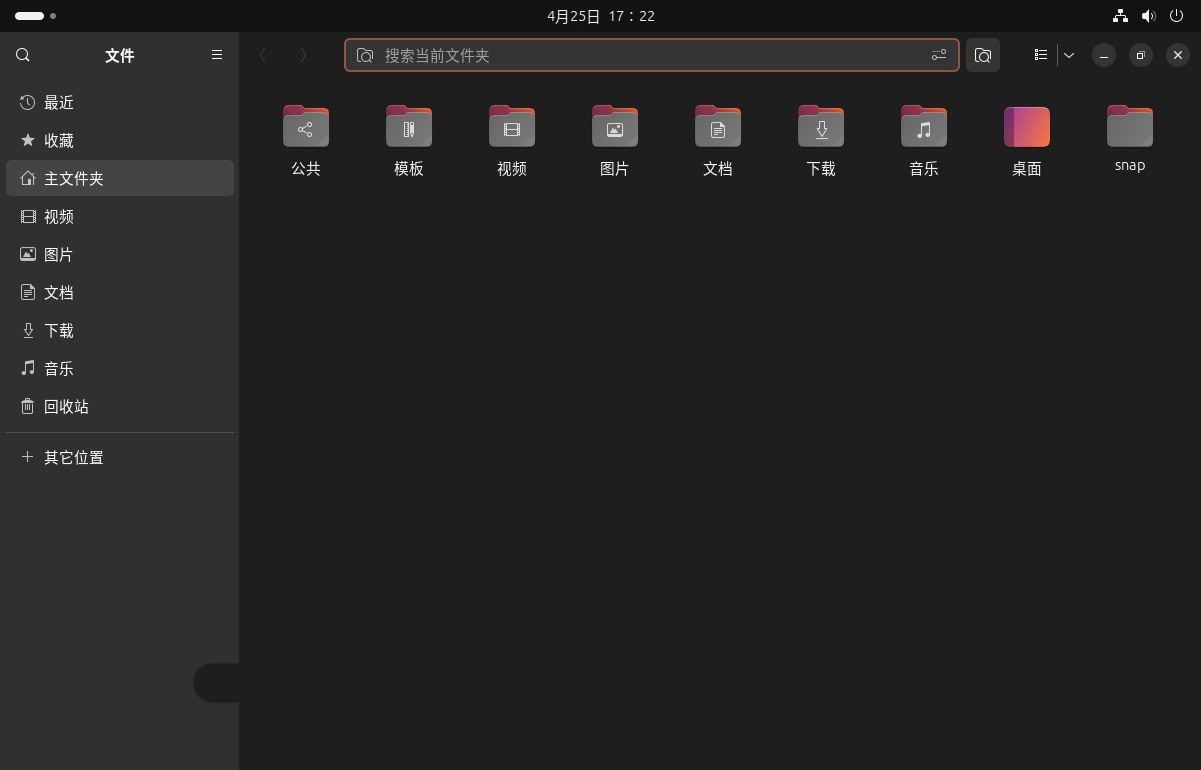Switch to list view
This screenshot has height=770, width=1201.
[1041, 55]
